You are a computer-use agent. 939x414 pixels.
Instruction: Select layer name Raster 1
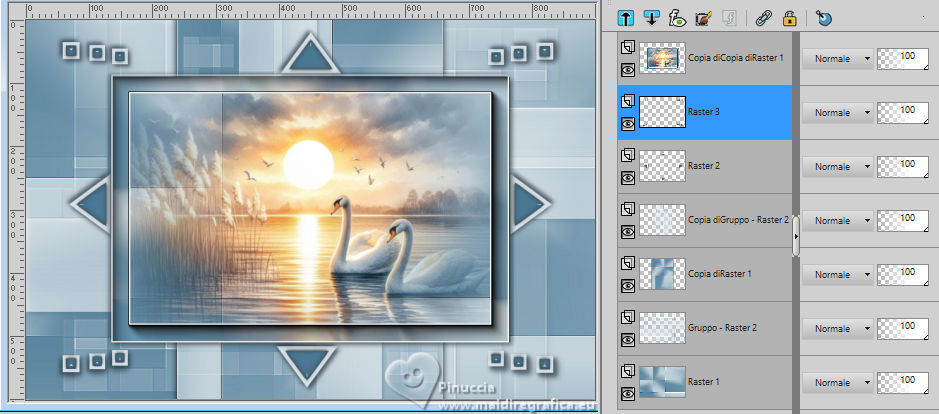click(x=704, y=382)
